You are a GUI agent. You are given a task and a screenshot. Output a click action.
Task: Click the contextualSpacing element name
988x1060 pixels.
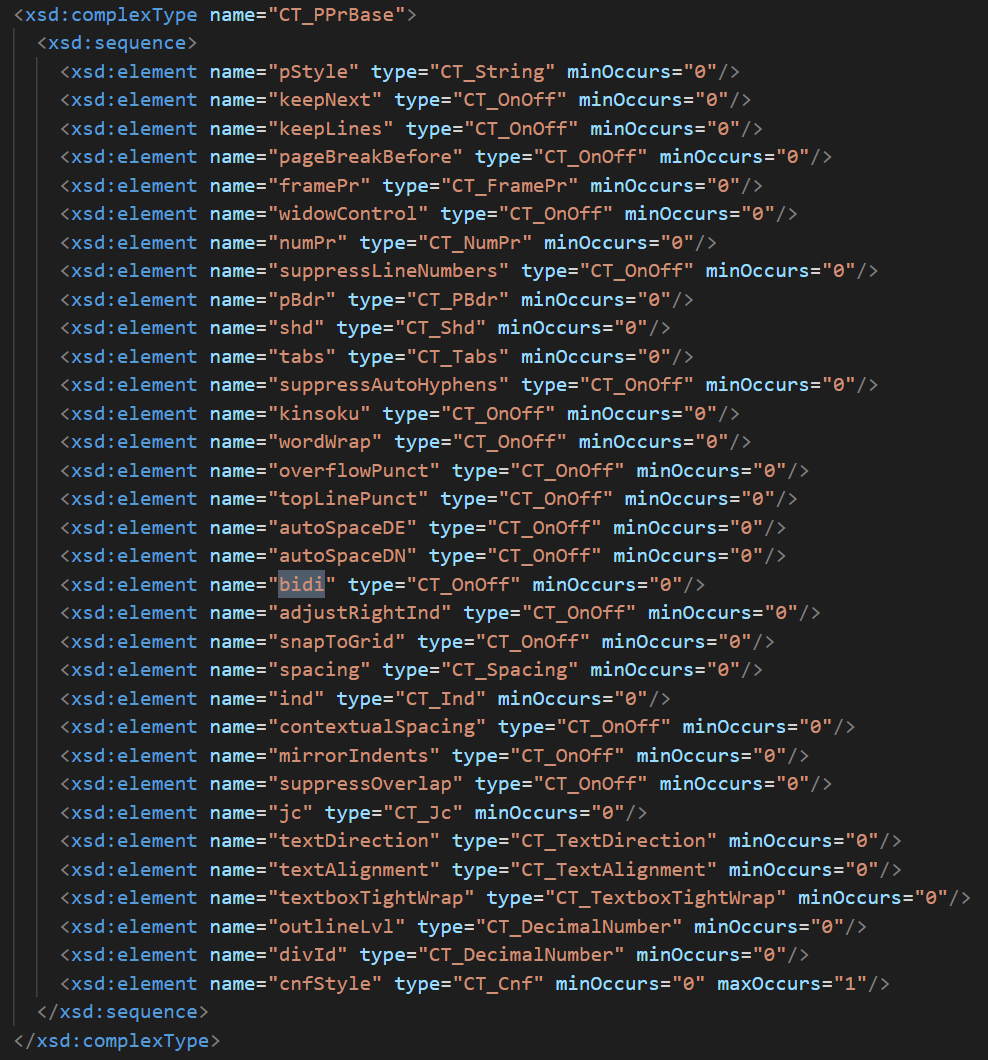[x=377, y=727]
